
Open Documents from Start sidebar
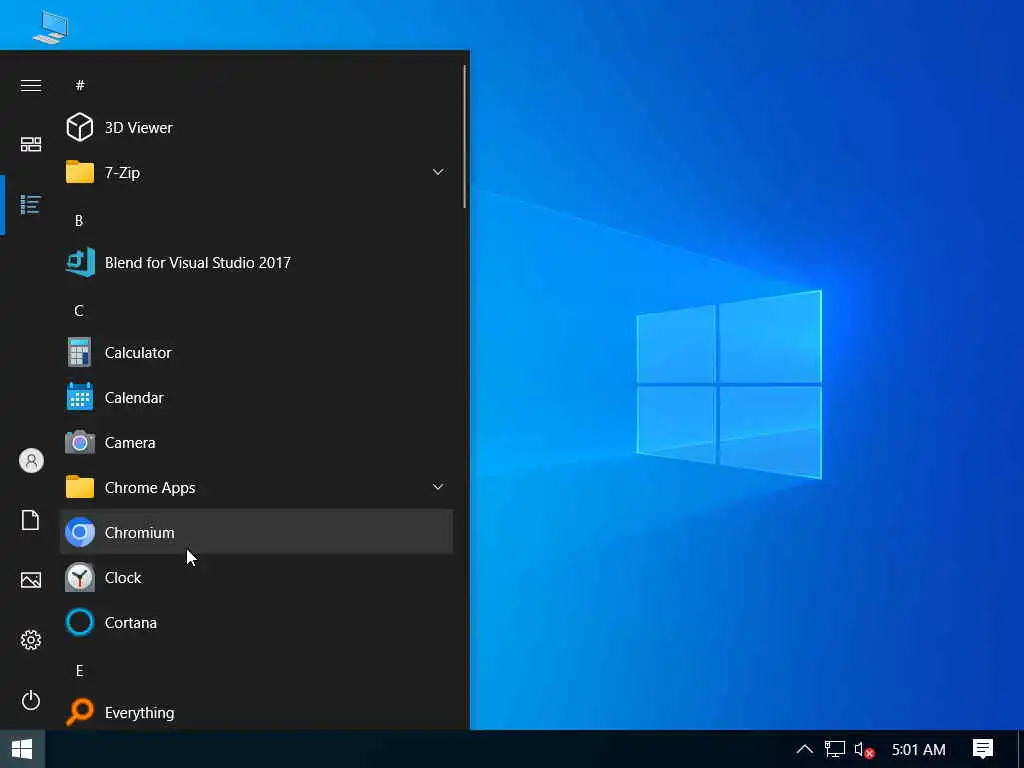click(31, 520)
